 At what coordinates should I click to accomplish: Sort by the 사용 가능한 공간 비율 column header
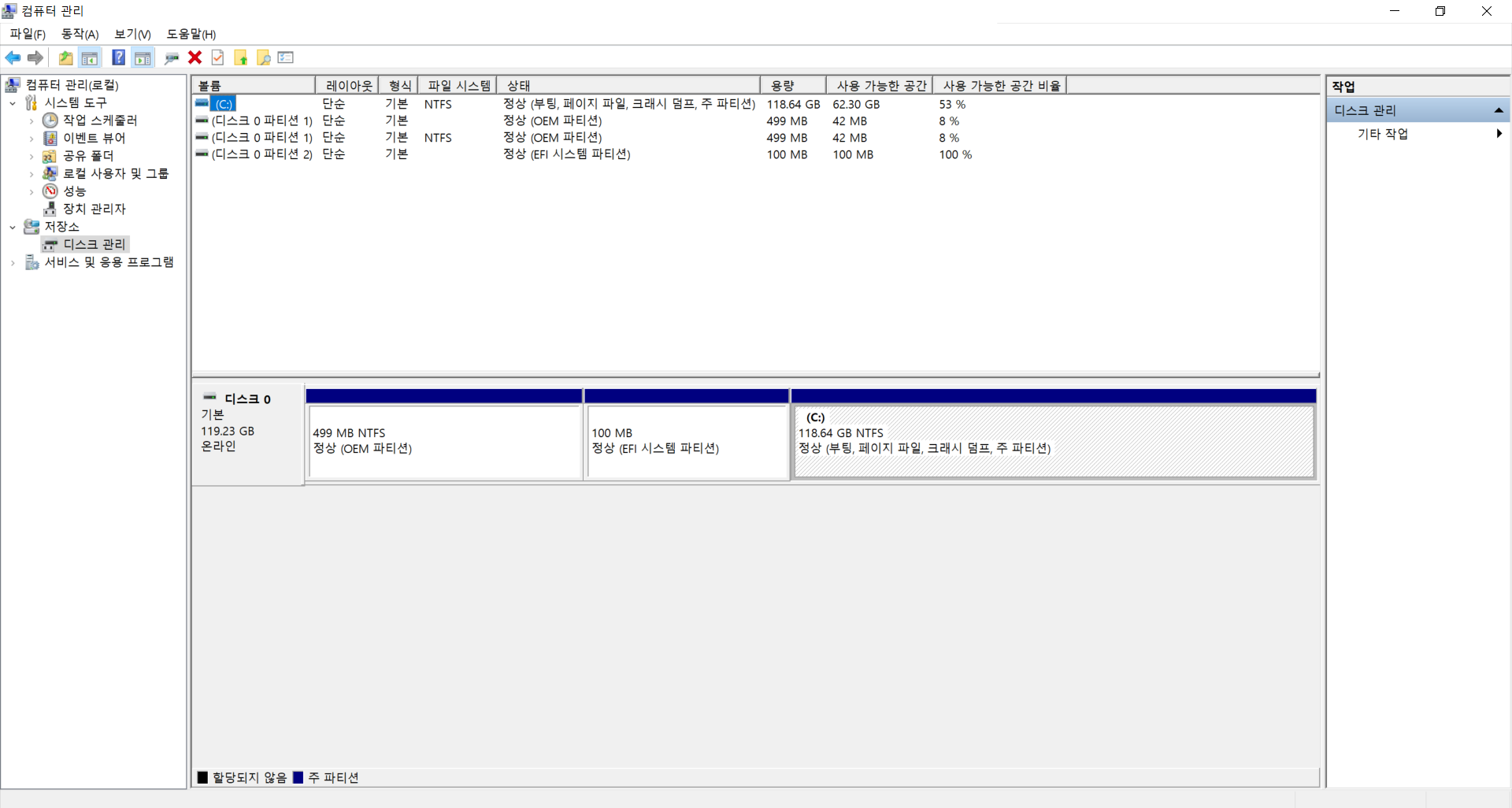coord(1000,85)
